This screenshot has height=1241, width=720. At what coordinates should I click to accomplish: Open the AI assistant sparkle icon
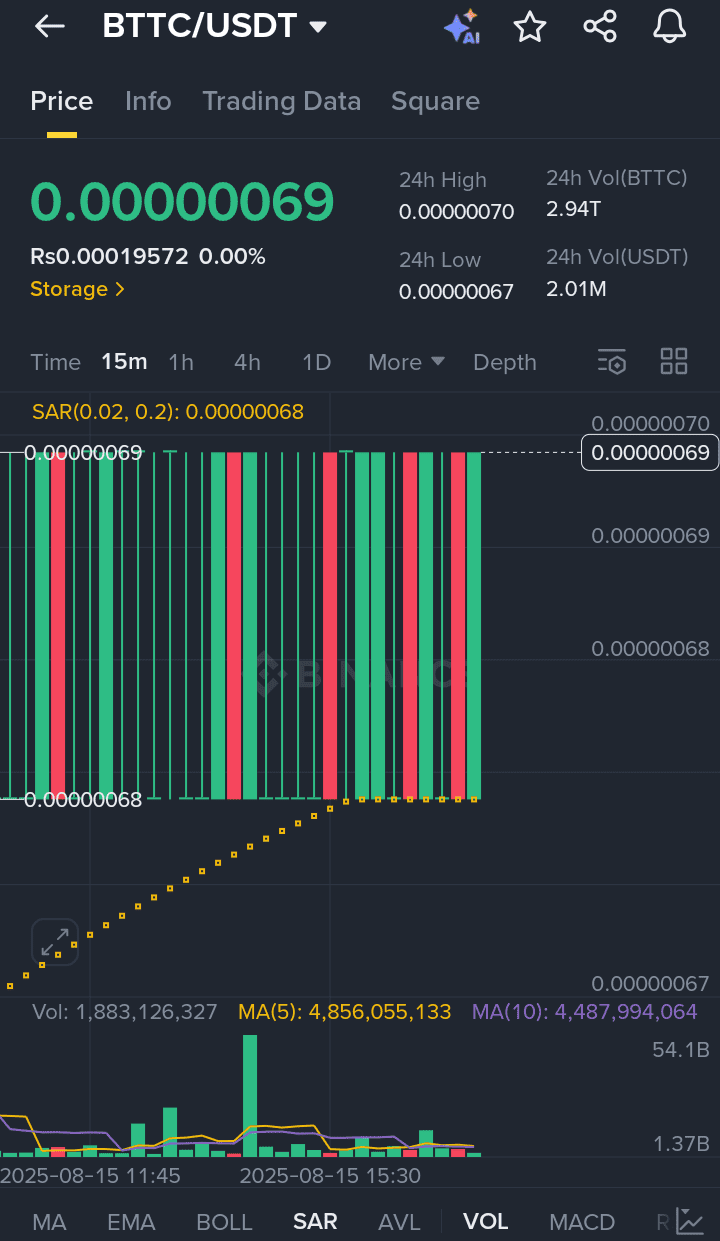(462, 27)
